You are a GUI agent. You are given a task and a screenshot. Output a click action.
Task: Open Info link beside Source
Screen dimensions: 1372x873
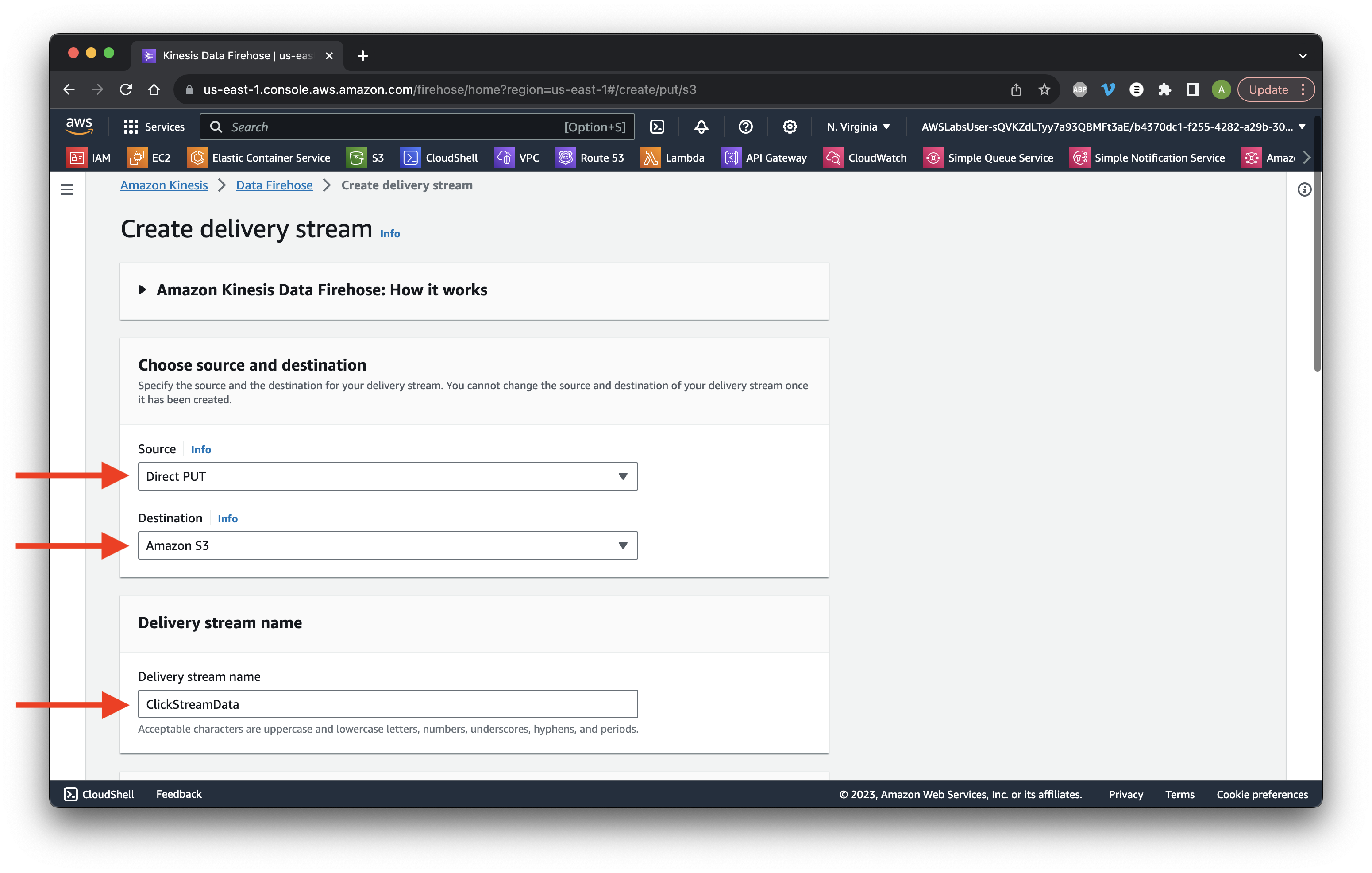(x=200, y=450)
